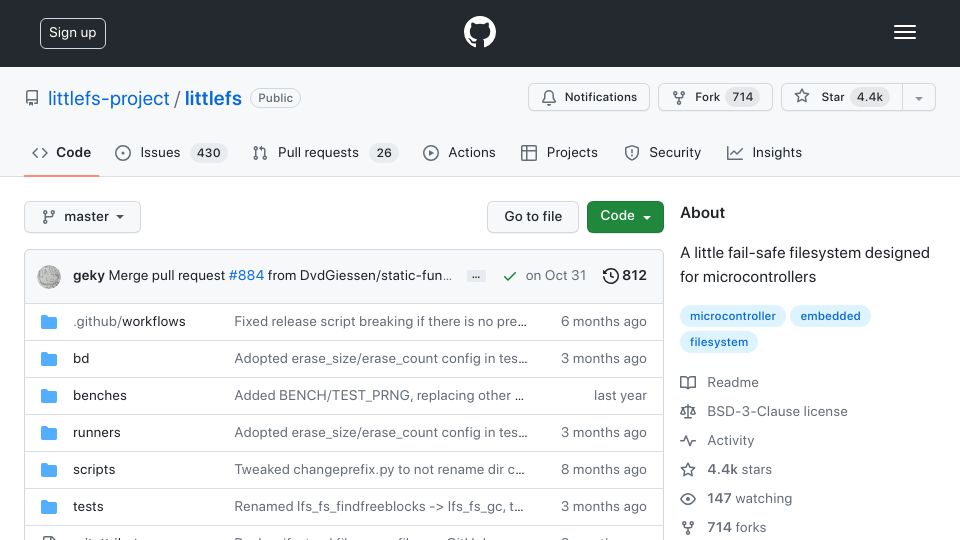
Task: Open the Star list dropdown arrow
Action: (918, 98)
